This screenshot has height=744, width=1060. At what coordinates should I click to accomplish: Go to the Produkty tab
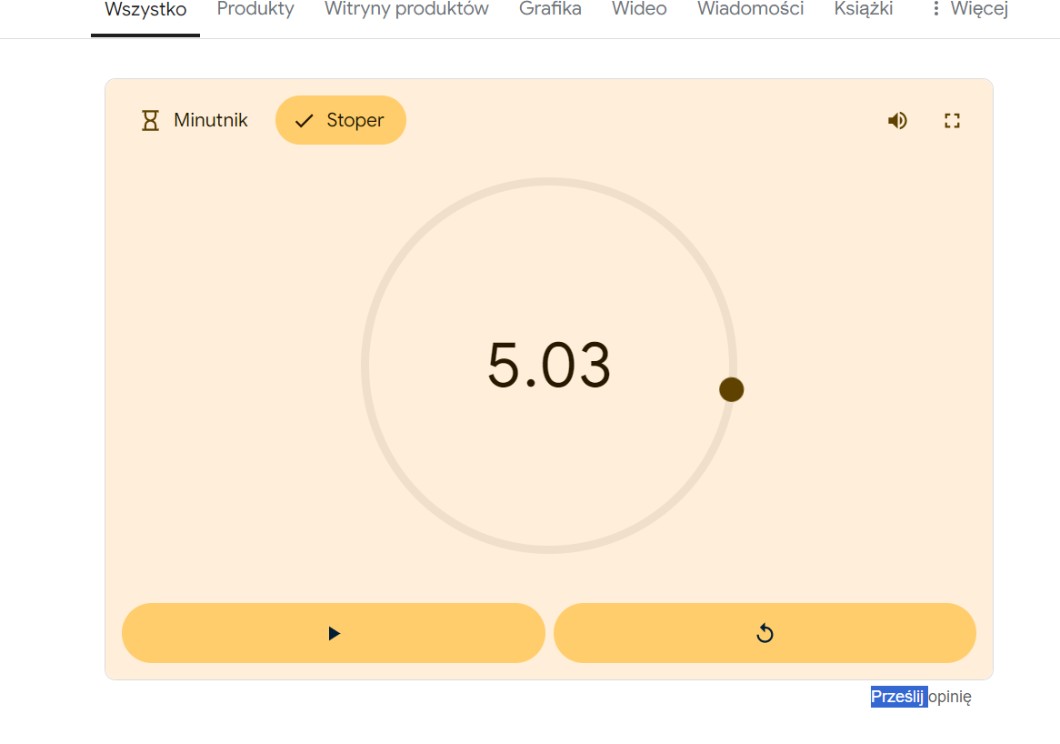[255, 10]
